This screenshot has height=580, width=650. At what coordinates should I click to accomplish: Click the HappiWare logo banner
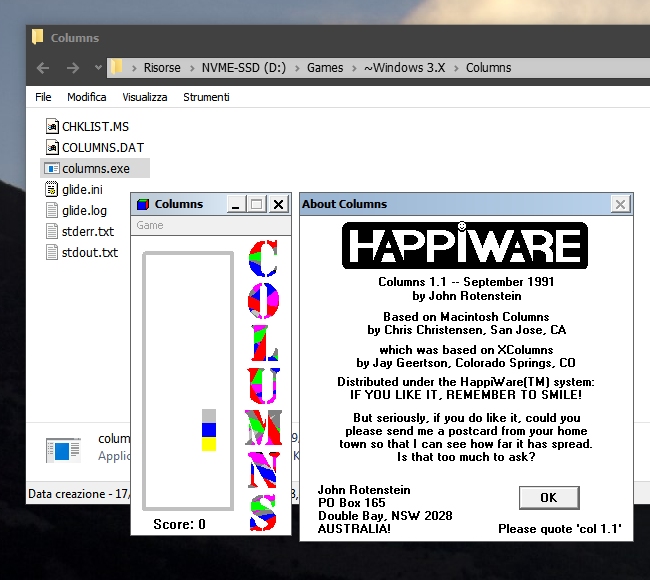click(465, 245)
